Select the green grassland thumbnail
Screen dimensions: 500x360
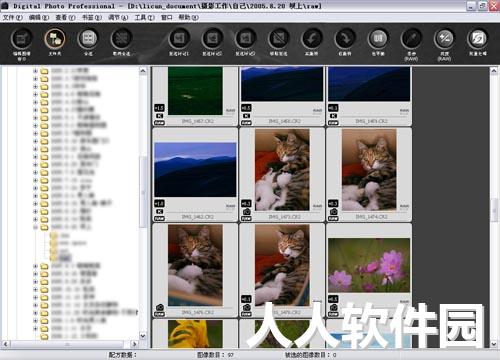(x=195, y=91)
